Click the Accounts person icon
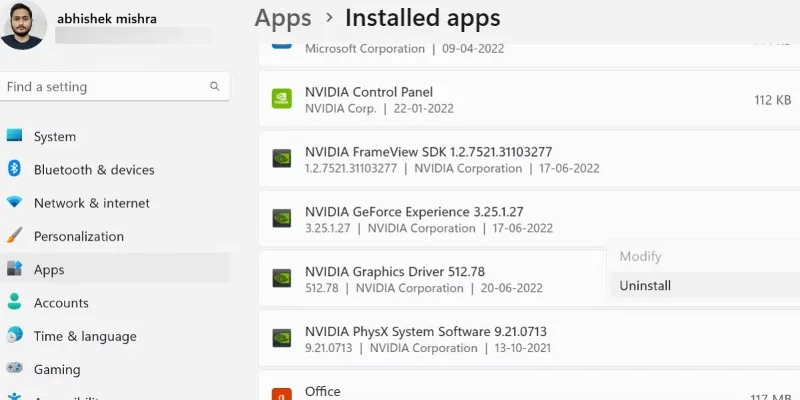The height and width of the screenshot is (400, 800). [x=14, y=302]
